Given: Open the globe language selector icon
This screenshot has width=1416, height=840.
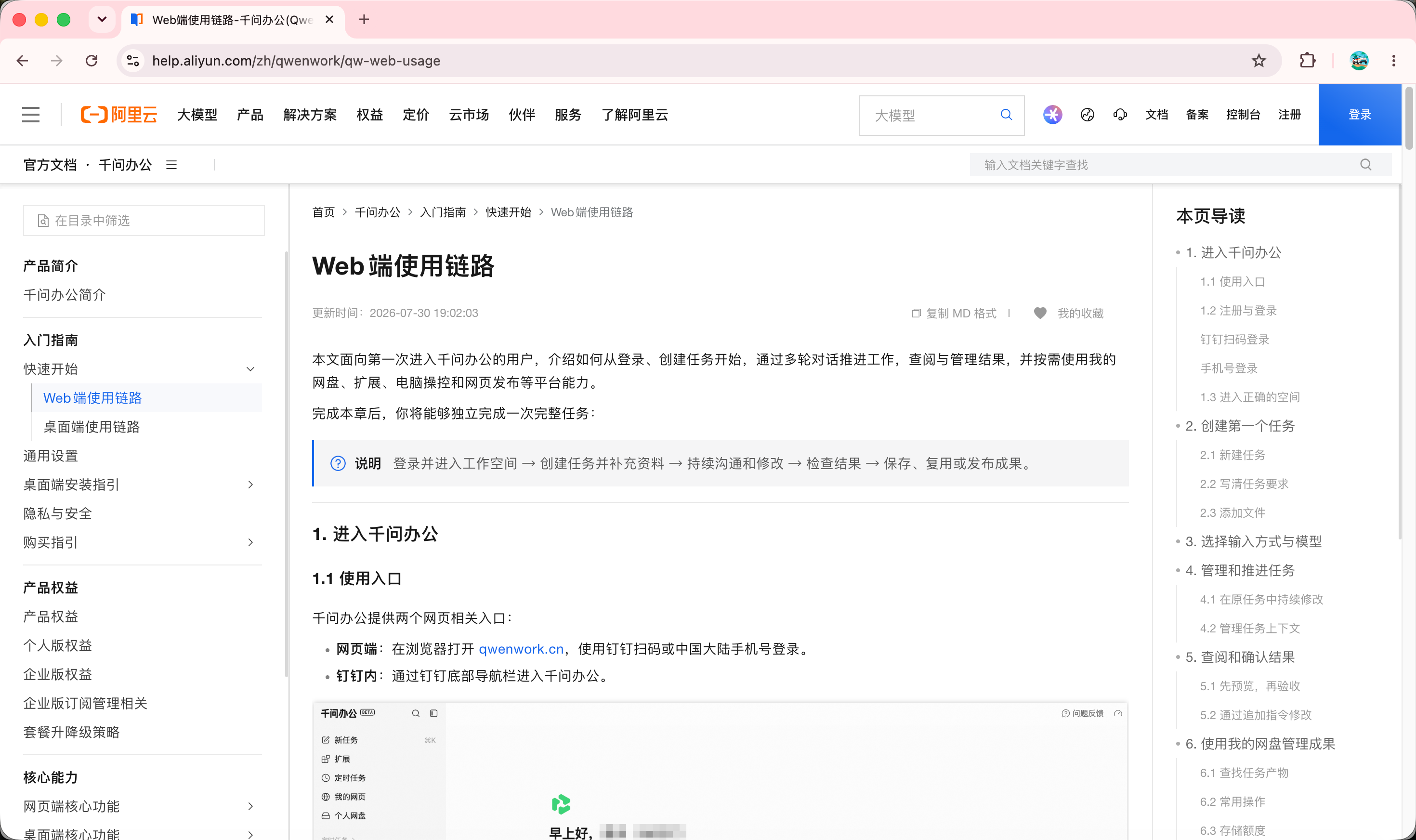Looking at the screenshot, I should [1087, 115].
